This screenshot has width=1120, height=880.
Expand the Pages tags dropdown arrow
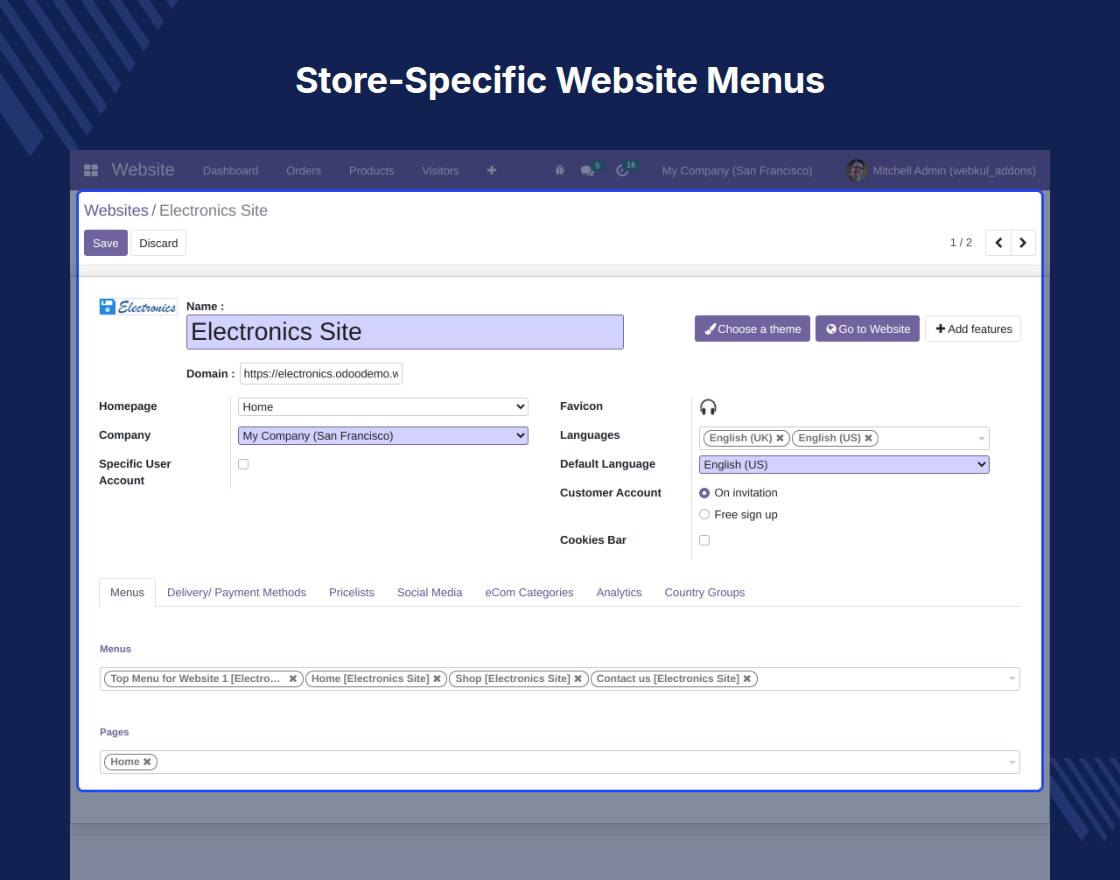pyautogui.click(x=1012, y=762)
